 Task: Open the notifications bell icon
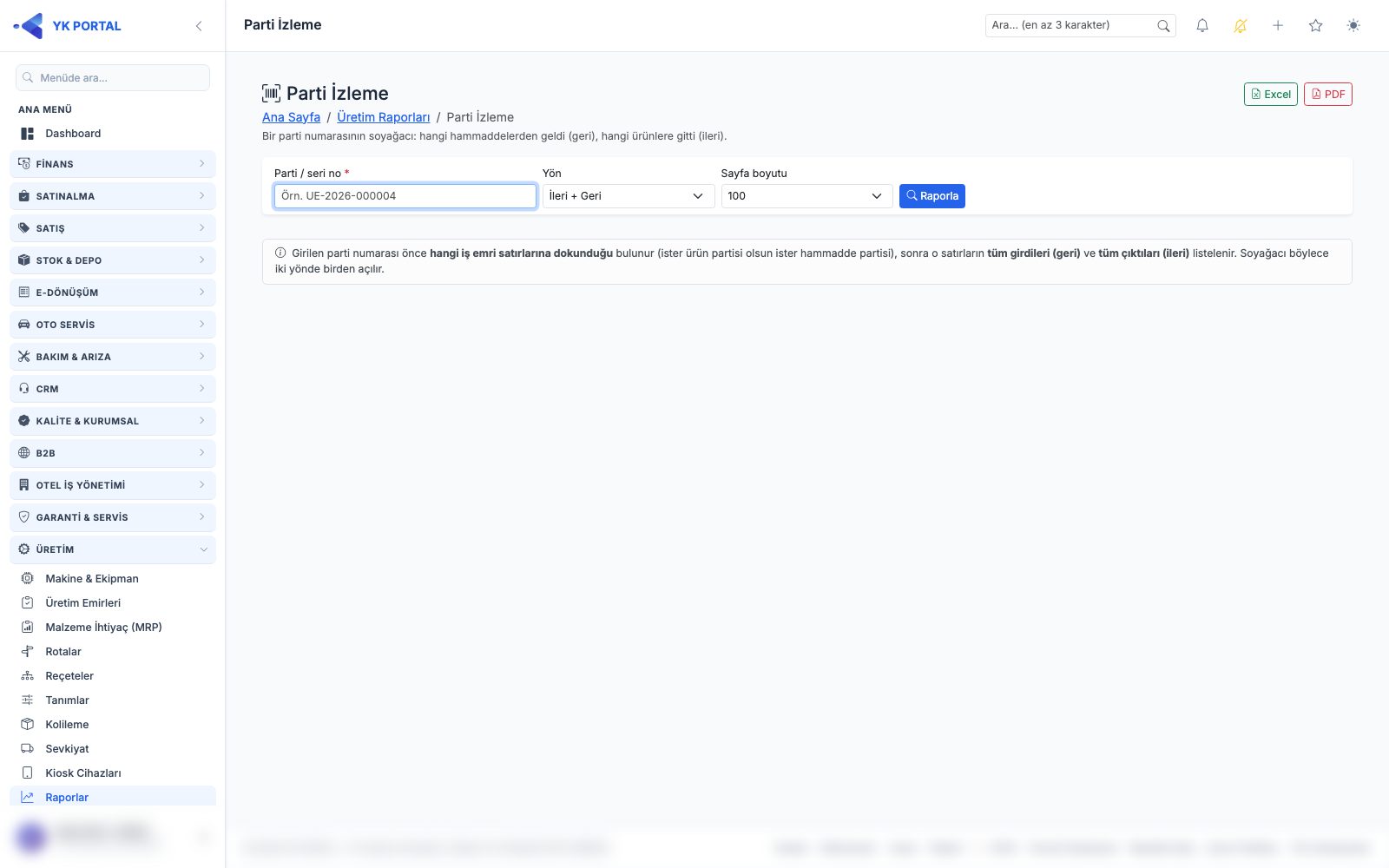[x=1202, y=26]
